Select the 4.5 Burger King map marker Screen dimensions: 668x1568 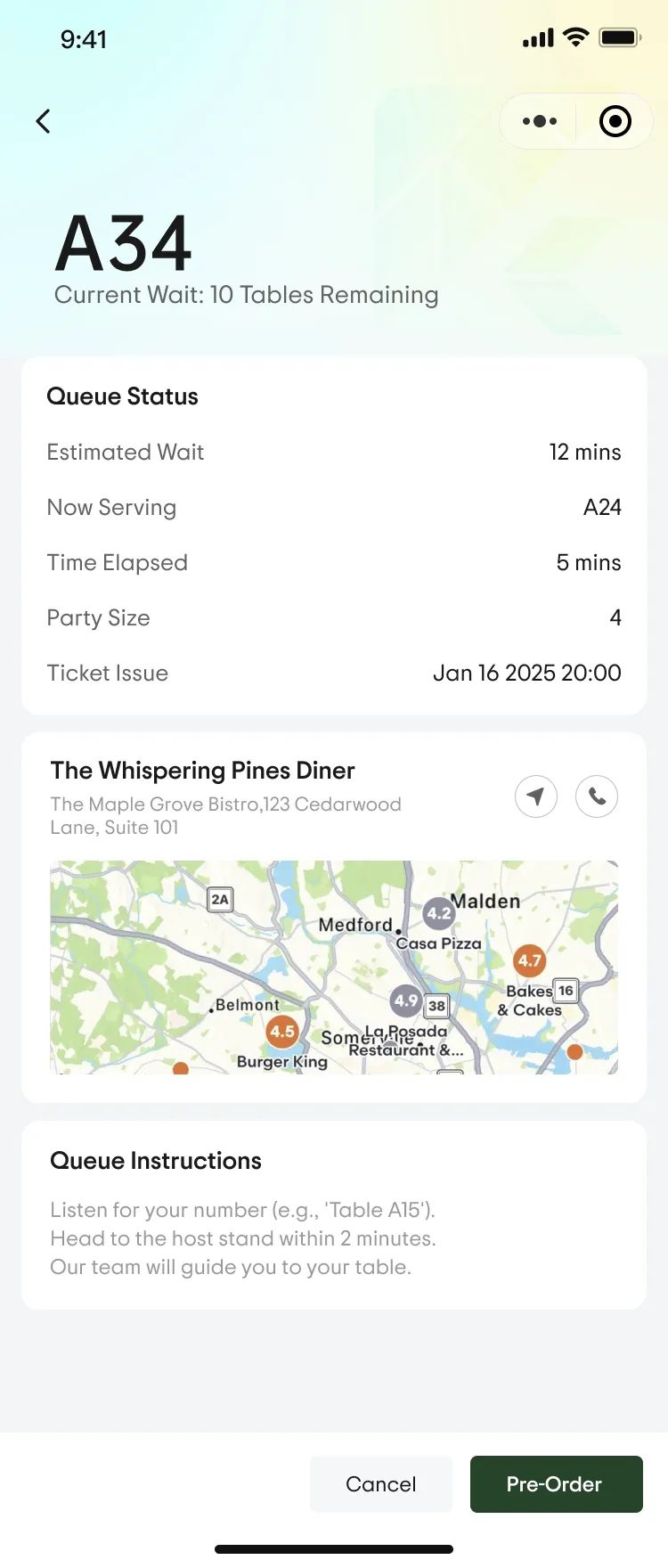click(x=282, y=1032)
